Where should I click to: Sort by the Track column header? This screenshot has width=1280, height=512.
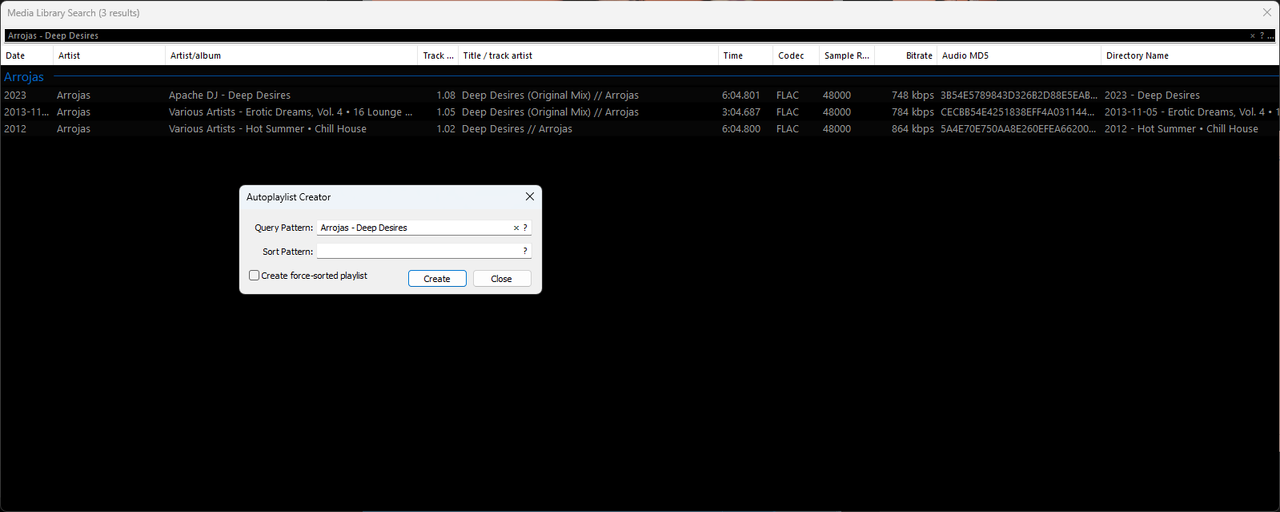pyautogui.click(x=438, y=56)
